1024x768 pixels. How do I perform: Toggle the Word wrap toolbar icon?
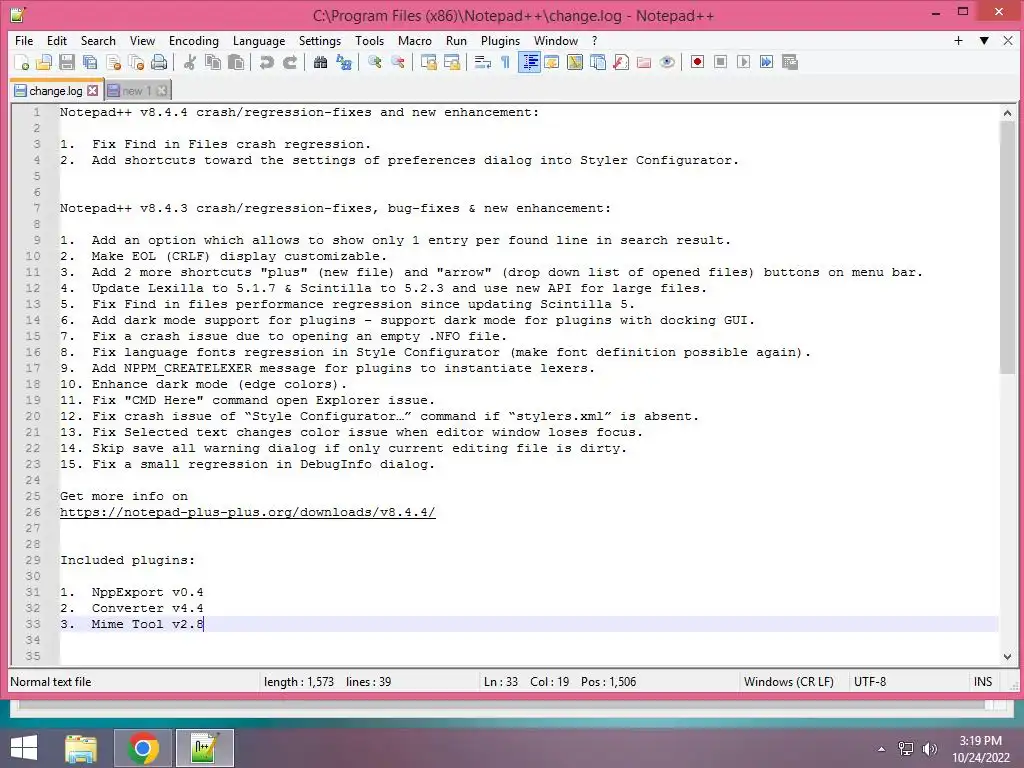point(483,62)
